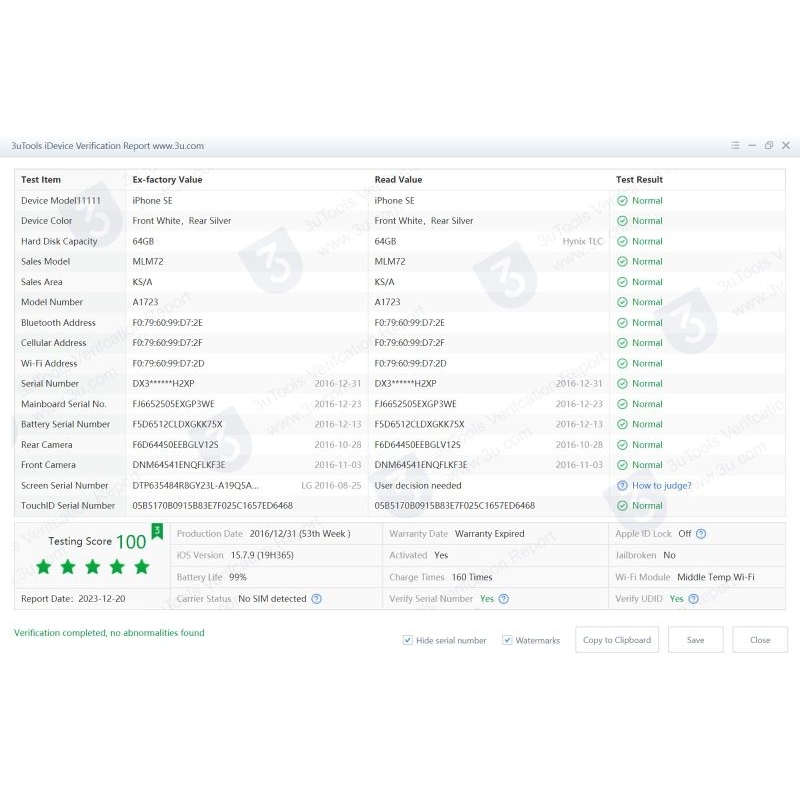Image resolution: width=800 pixels, height=800 pixels.
Task: Click the green badge beside Testing Score 100
Action: [157, 530]
